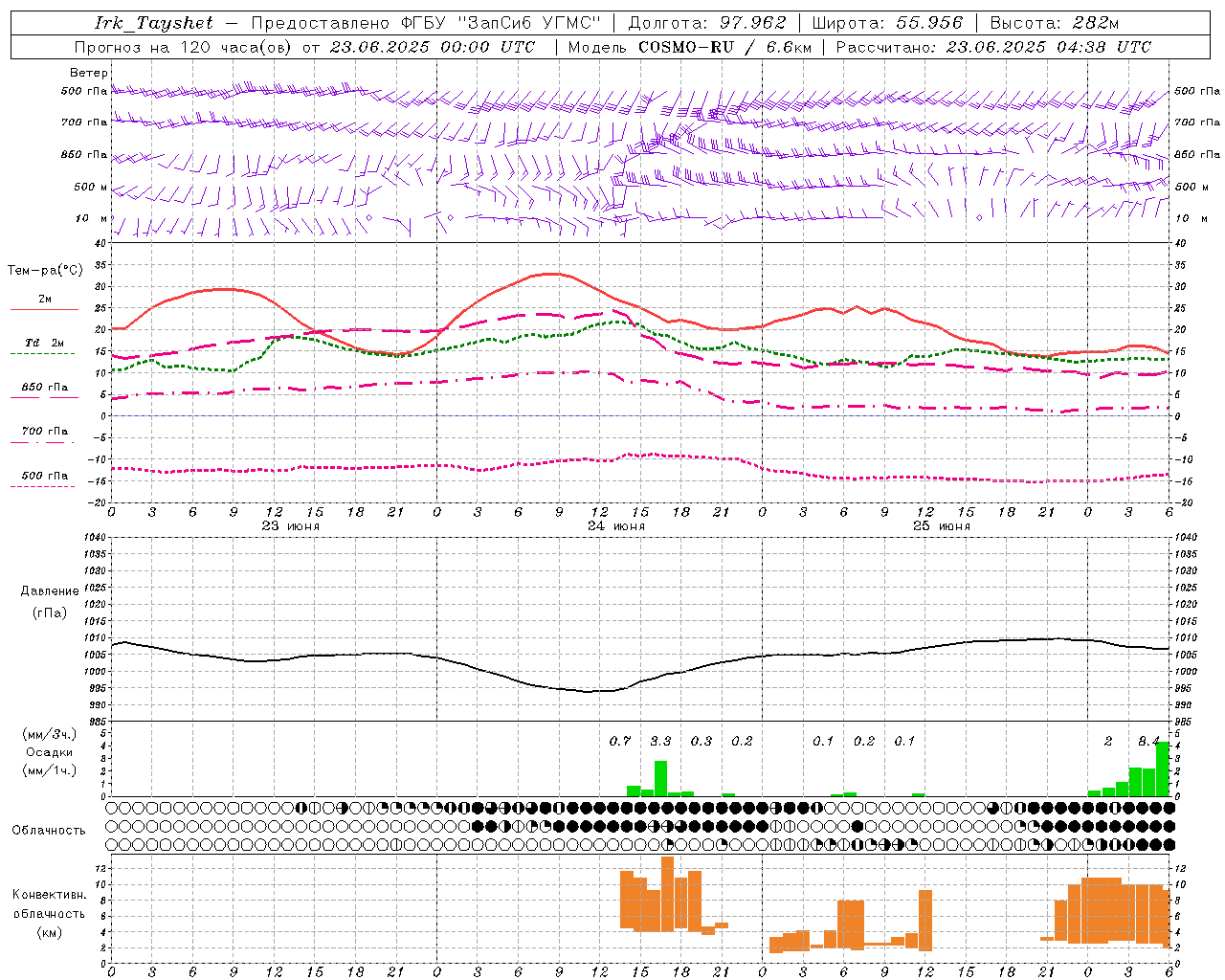Image resolution: width=1225 pixels, height=980 pixels.
Task: Click the precipitation value '3.3'
Action: [660, 741]
